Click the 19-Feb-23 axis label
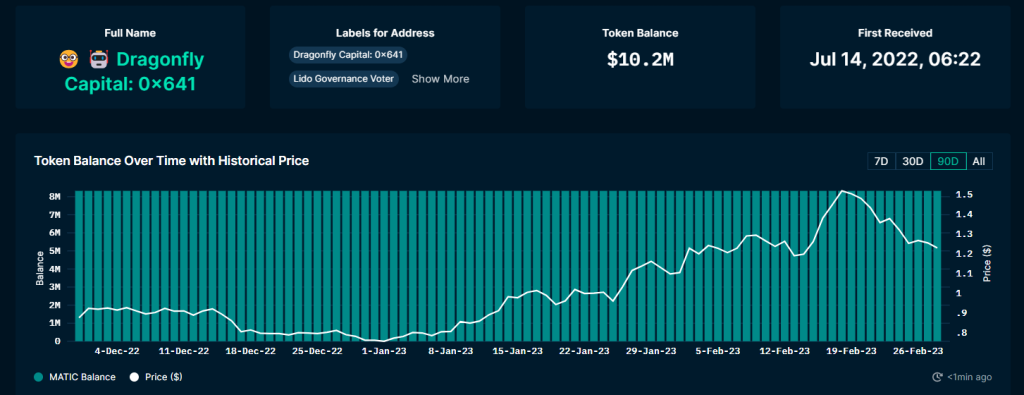This screenshot has width=1024, height=395. click(x=852, y=351)
